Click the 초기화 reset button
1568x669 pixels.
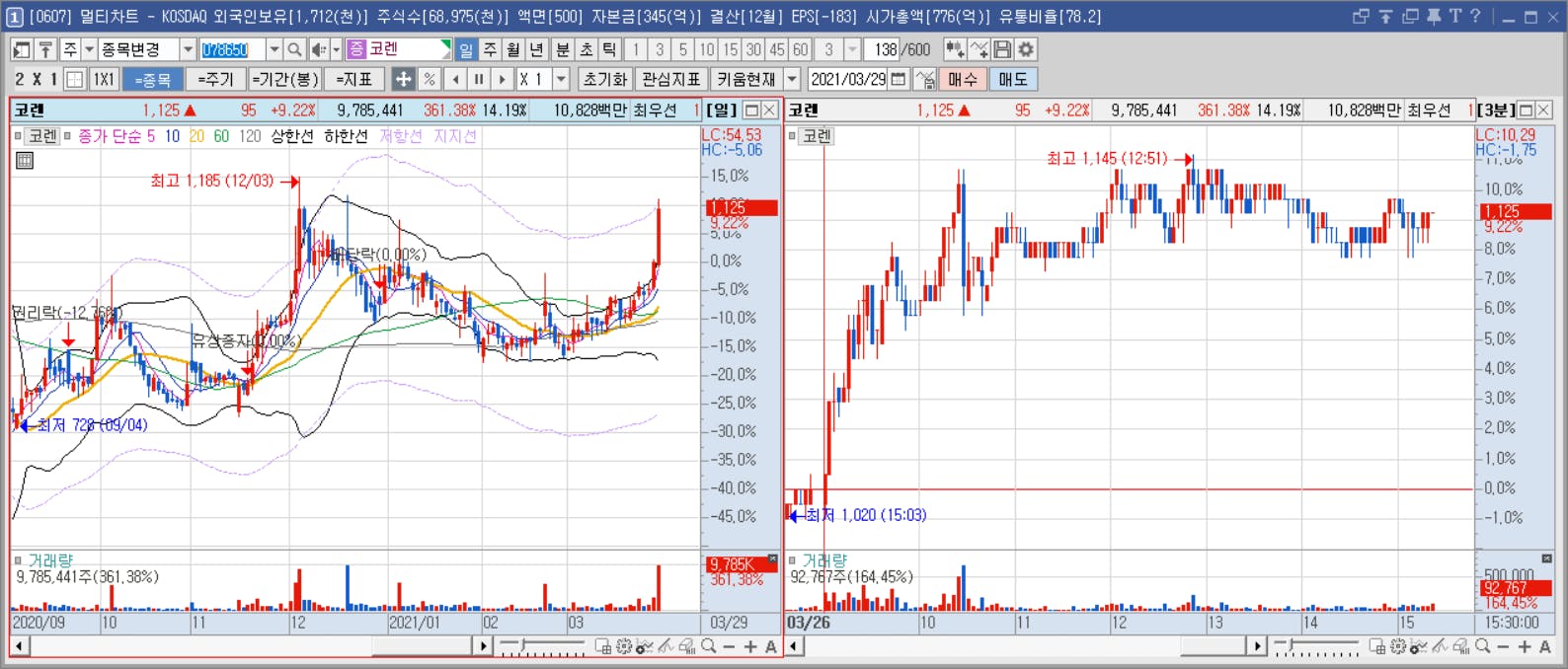coord(605,79)
